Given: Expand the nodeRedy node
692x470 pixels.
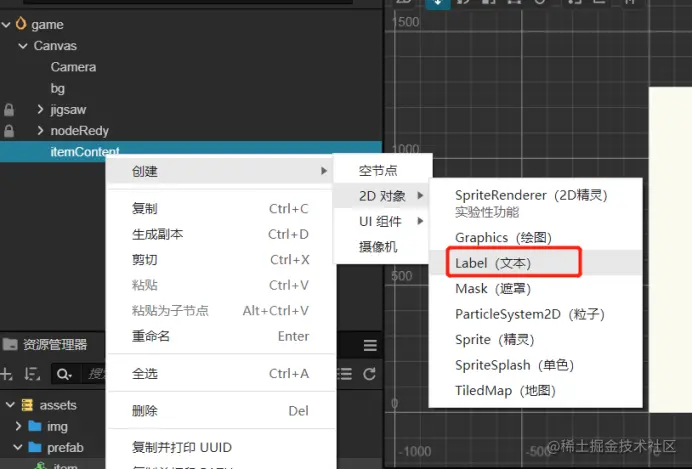Looking at the screenshot, I should coord(40,130).
